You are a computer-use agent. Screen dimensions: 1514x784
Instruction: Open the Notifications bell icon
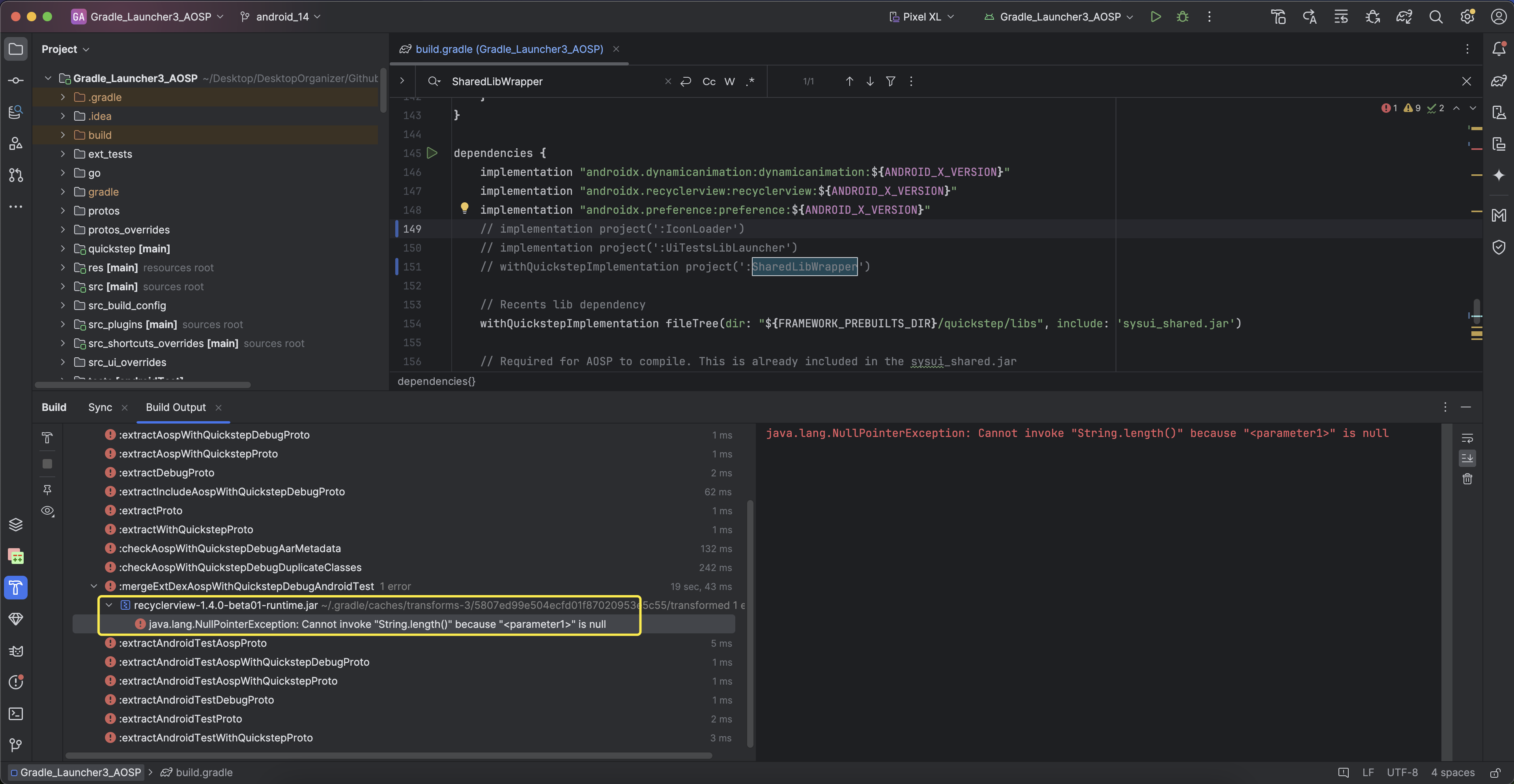1499,49
